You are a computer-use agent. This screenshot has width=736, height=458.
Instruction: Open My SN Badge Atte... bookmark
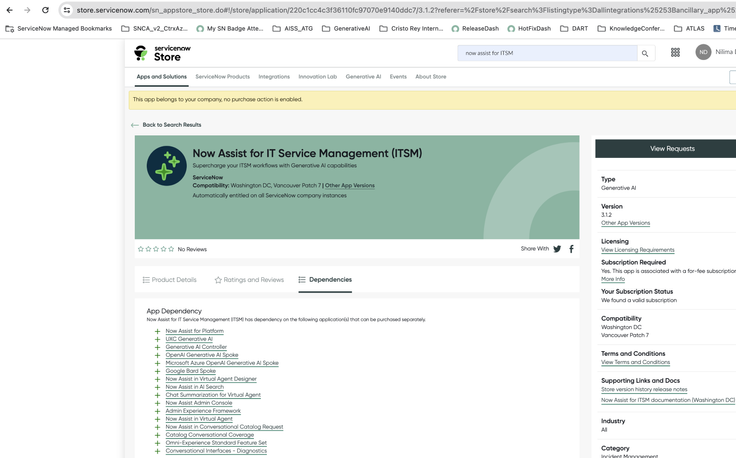tap(230, 29)
